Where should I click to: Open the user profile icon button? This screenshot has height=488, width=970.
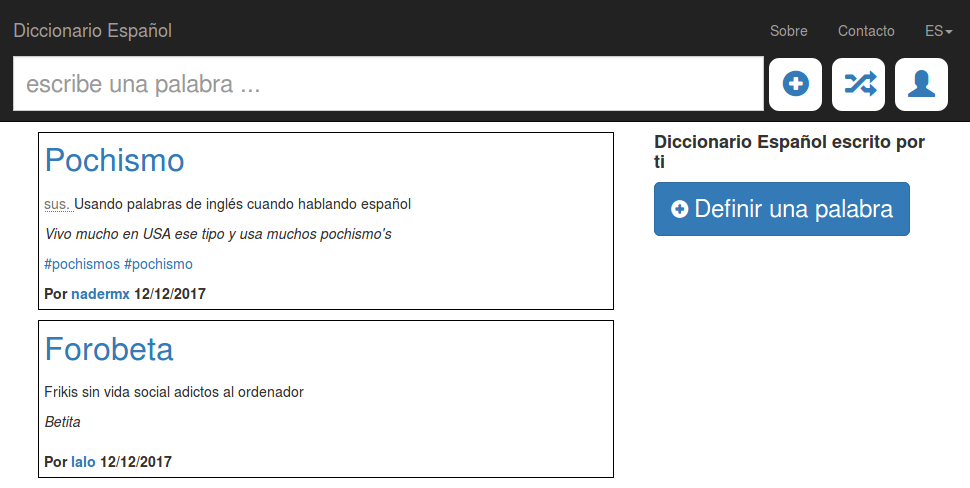pos(921,84)
